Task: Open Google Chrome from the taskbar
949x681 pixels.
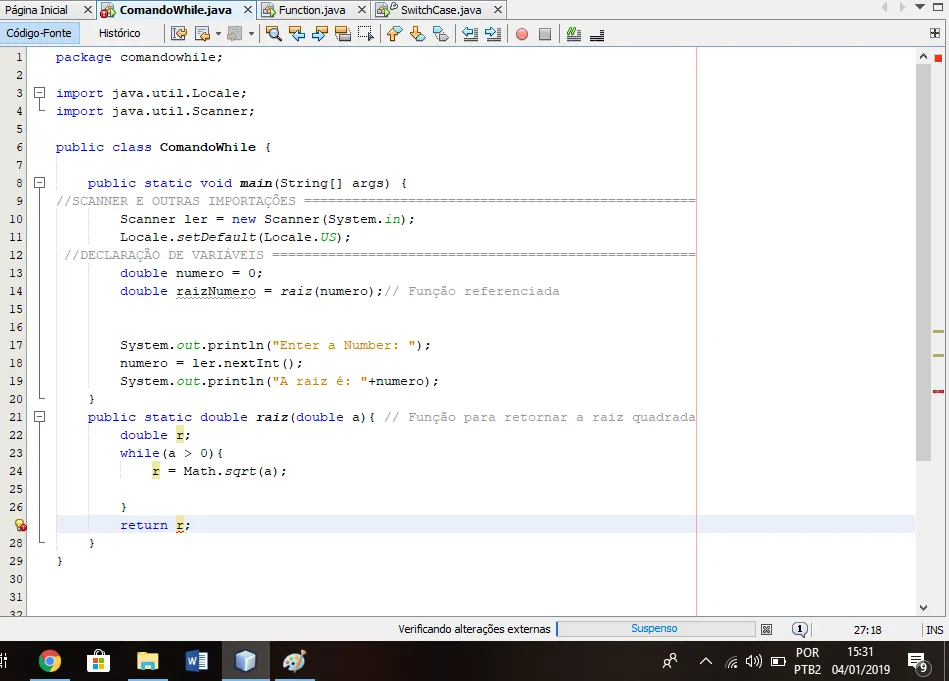Action: tap(49, 661)
